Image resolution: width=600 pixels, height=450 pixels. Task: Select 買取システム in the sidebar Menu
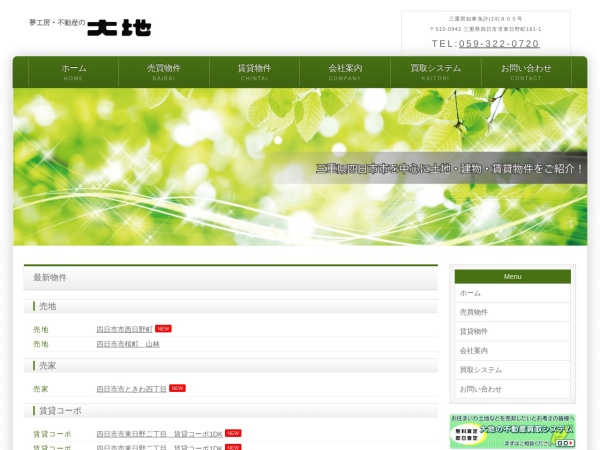click(x=512, y=370)
